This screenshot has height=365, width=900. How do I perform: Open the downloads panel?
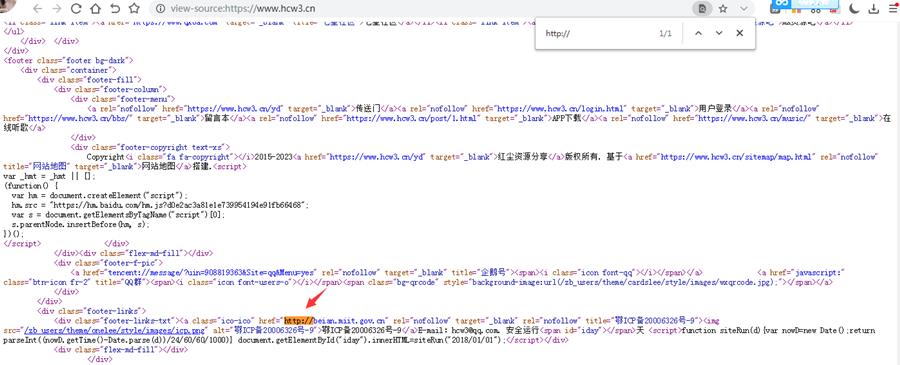[874, 9]
